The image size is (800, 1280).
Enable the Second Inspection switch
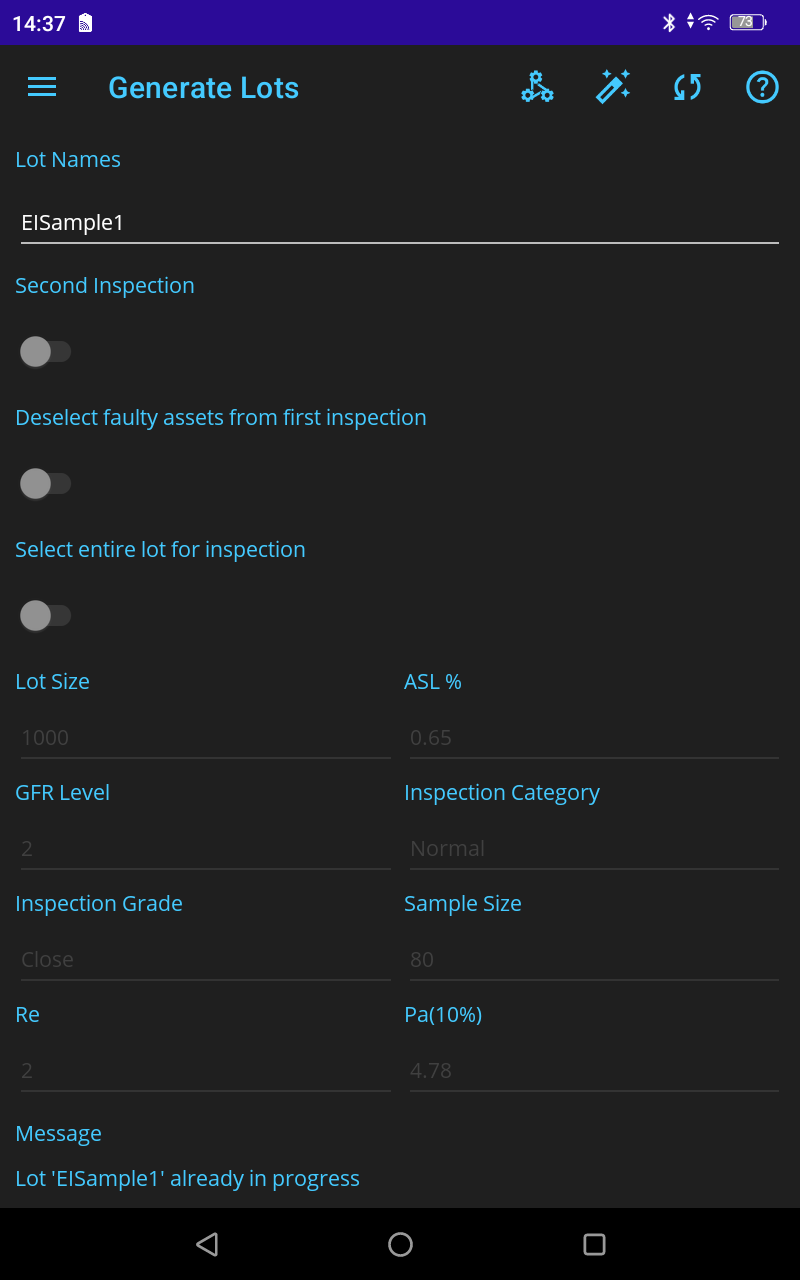coord(45,351)
